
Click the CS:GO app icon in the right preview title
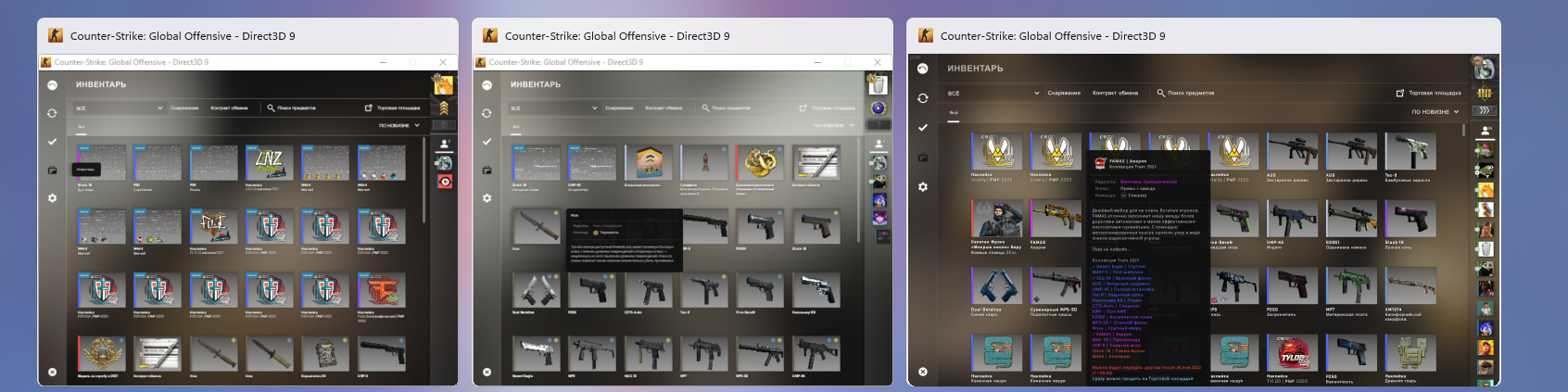click(x=926, y=35)
